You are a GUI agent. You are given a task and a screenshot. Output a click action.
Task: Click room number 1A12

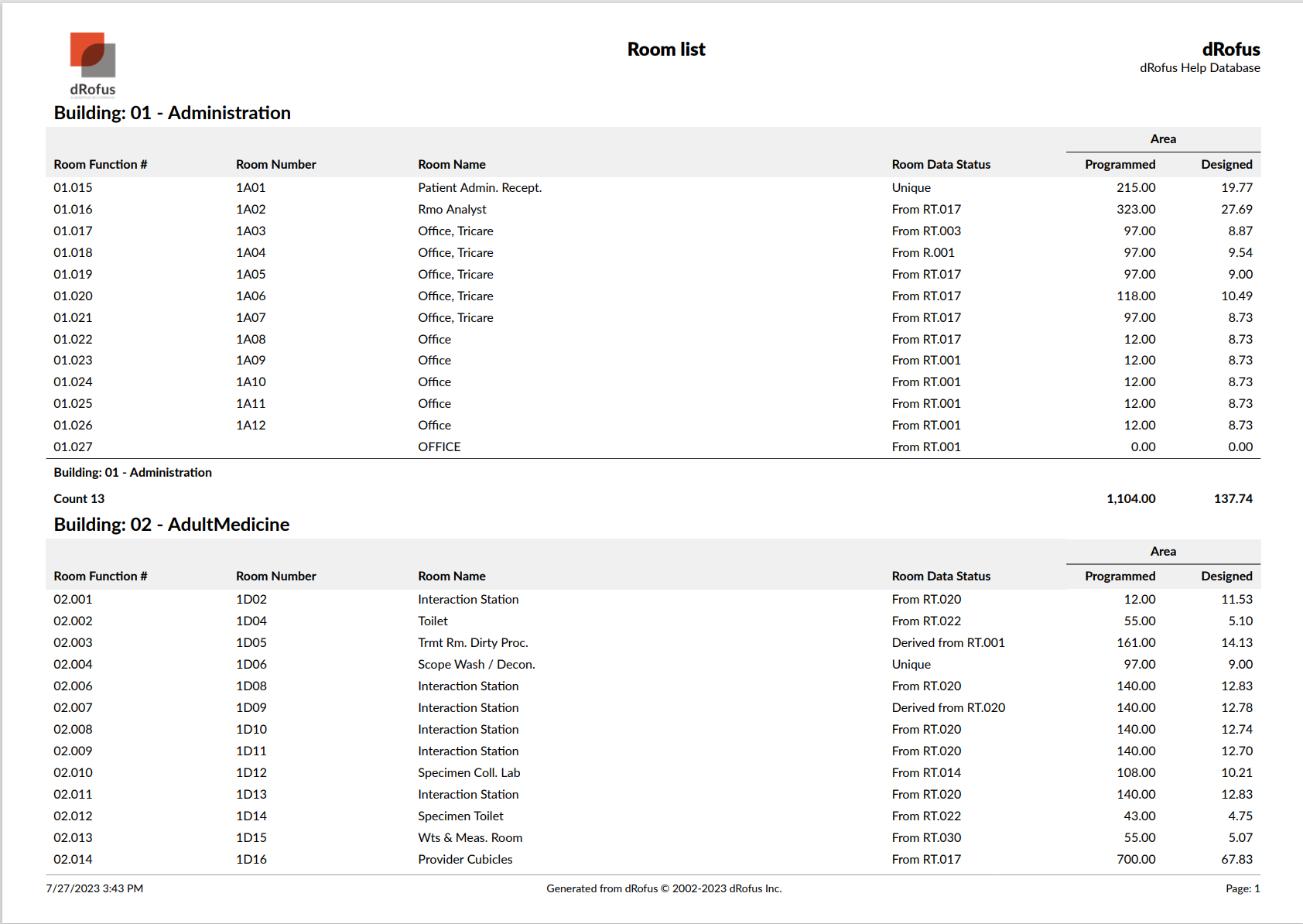point(251,425)
